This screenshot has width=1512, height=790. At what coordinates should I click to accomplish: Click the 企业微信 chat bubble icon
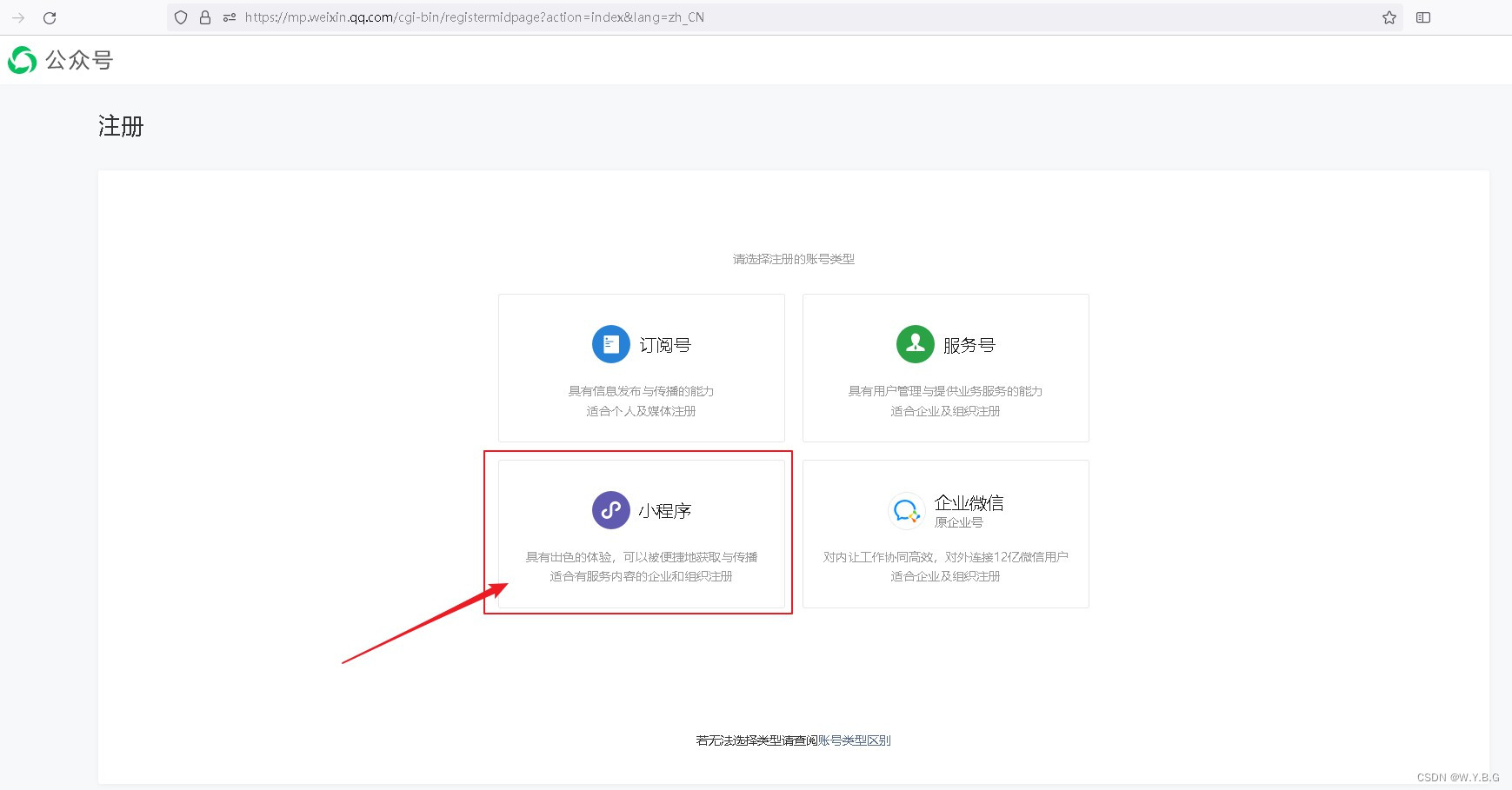(907, 510)
